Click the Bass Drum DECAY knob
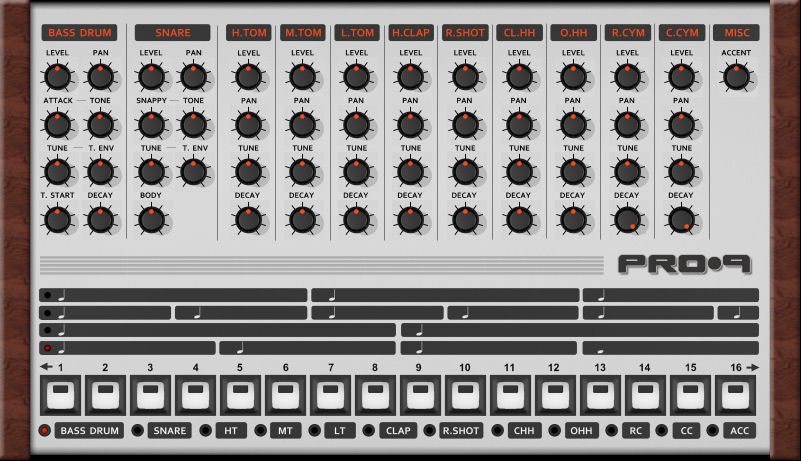The height and width of the screenshot is (461, 801). pos(100,220)
